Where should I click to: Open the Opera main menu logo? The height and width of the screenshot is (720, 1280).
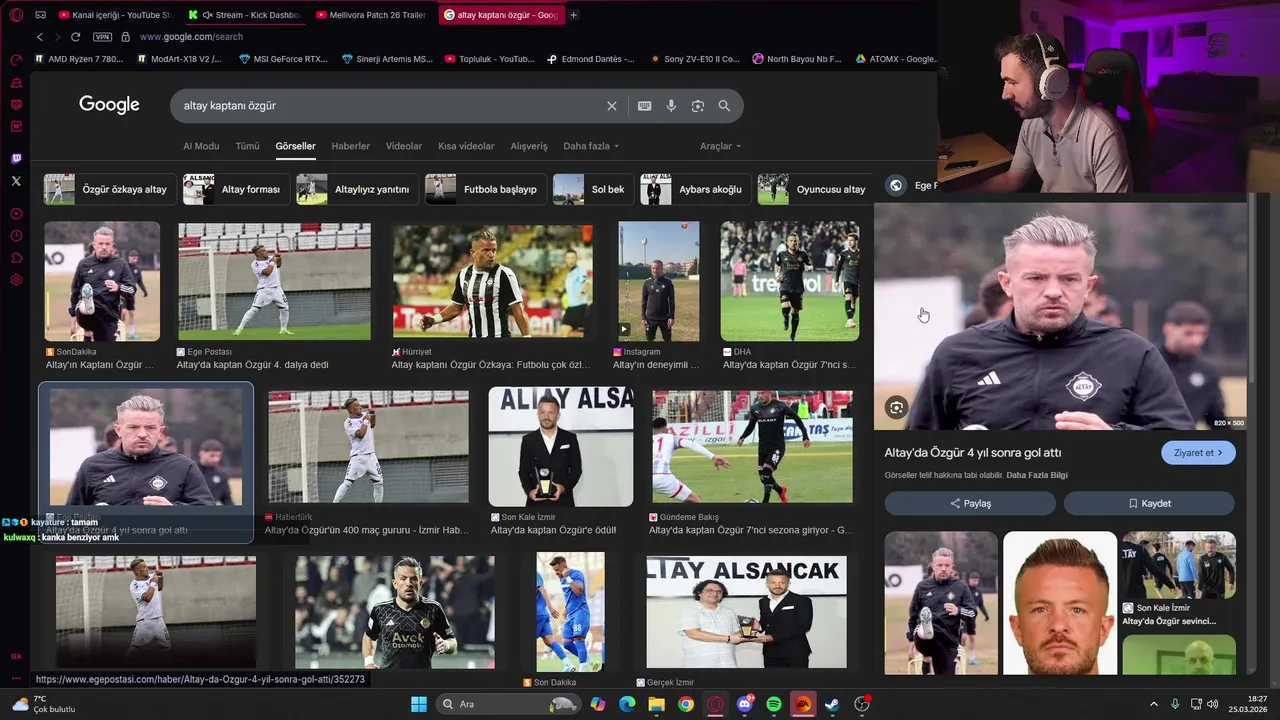point(16,15)
